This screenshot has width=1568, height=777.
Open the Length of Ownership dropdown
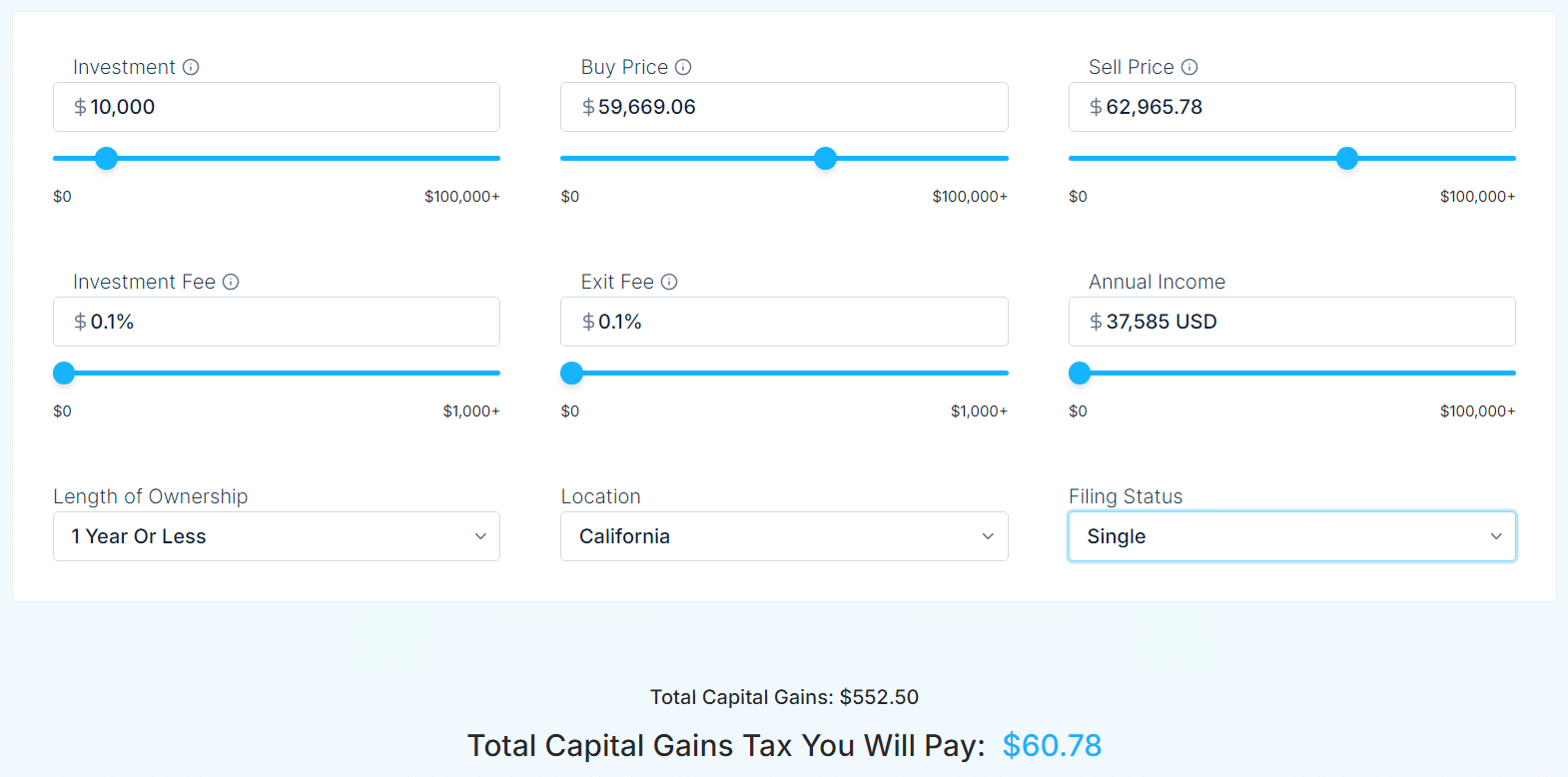(x=277, y=536)
